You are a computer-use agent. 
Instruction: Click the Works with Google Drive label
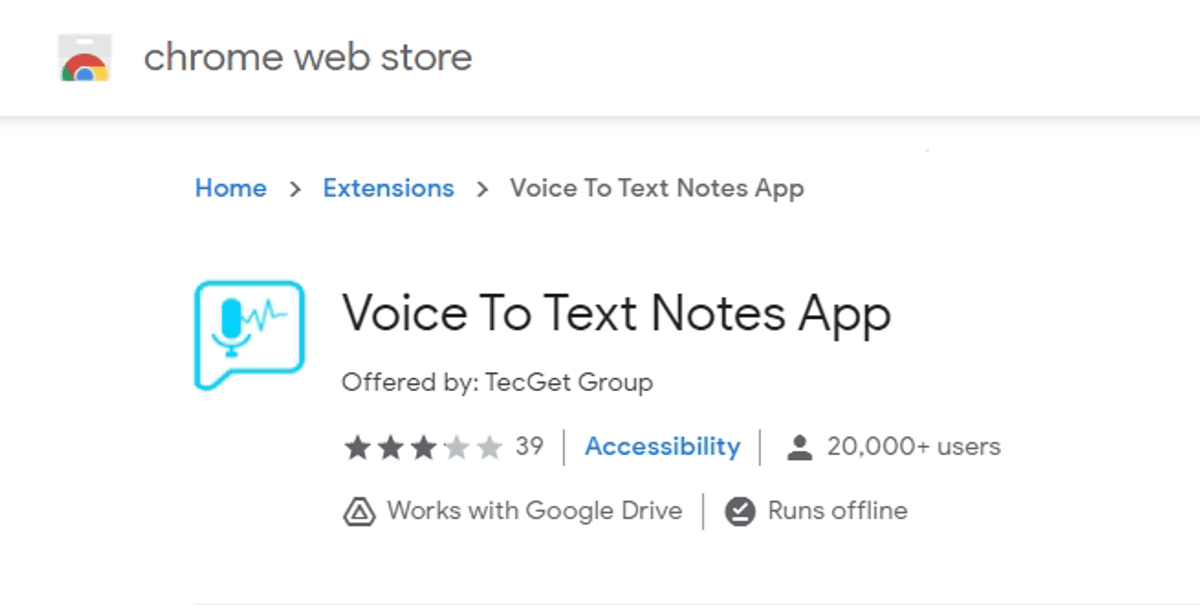(x=534, y=511)
